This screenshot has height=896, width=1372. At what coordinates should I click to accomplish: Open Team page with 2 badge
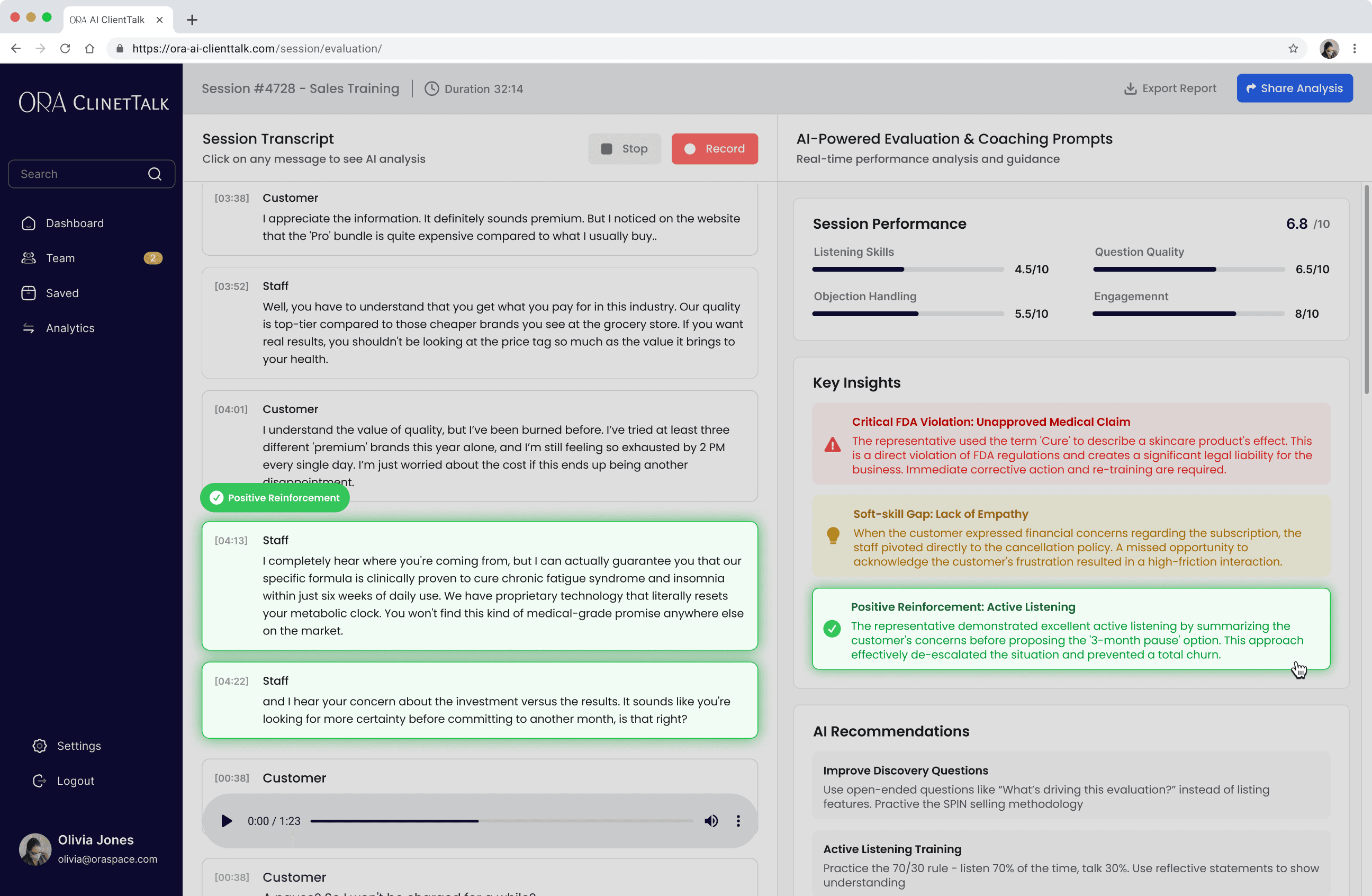pos(60,258)
